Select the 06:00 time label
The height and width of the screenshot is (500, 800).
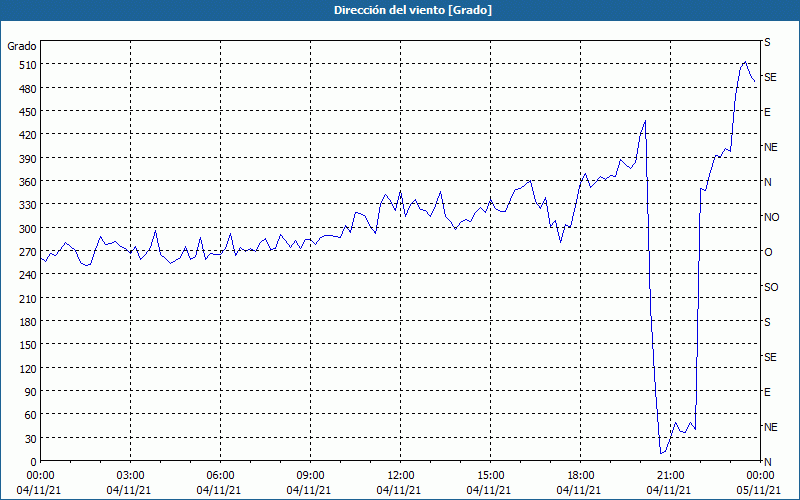[x=220, y=476]
